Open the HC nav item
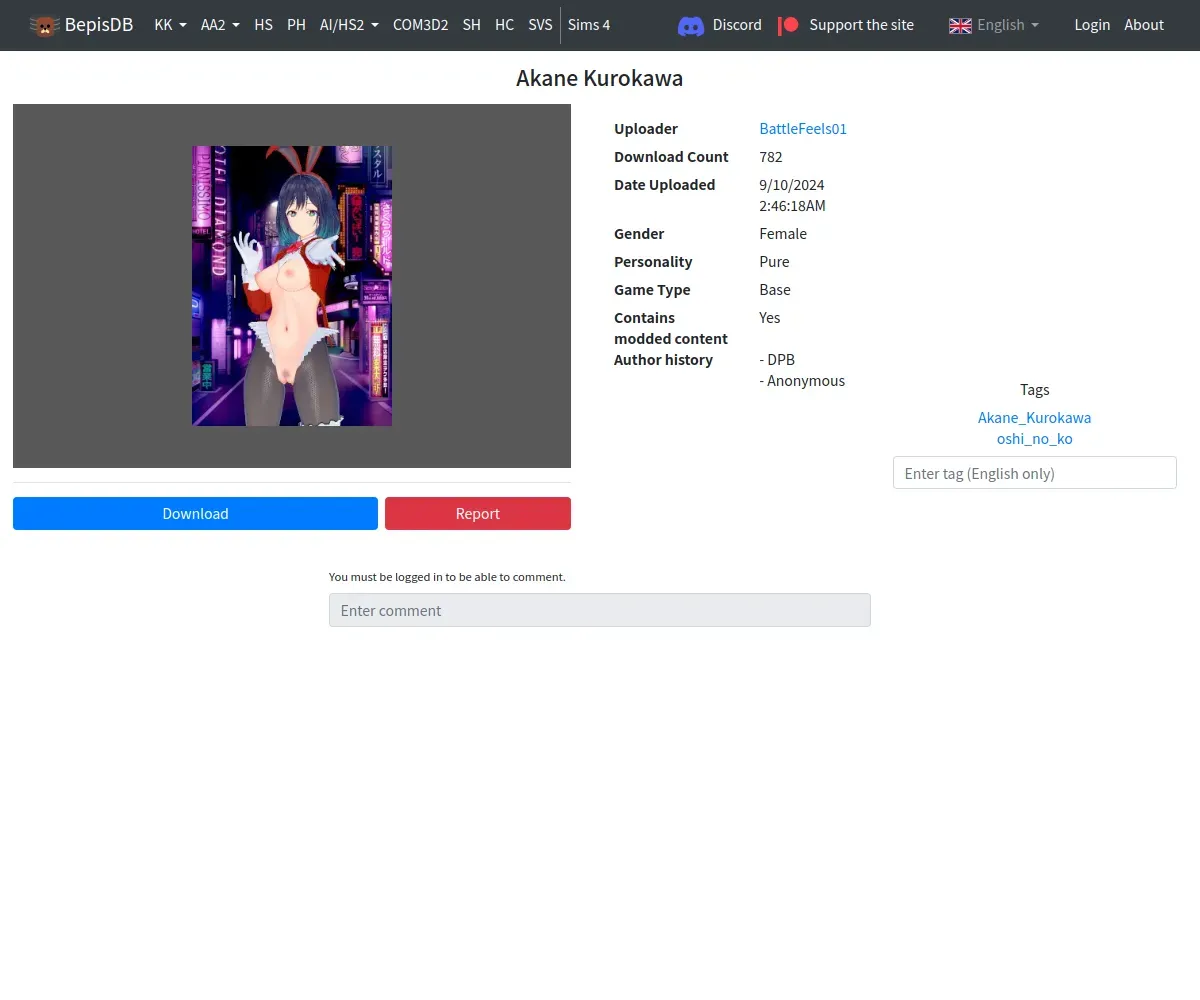The height and width of the screenshot is (1000, 1200). [504, 25]
